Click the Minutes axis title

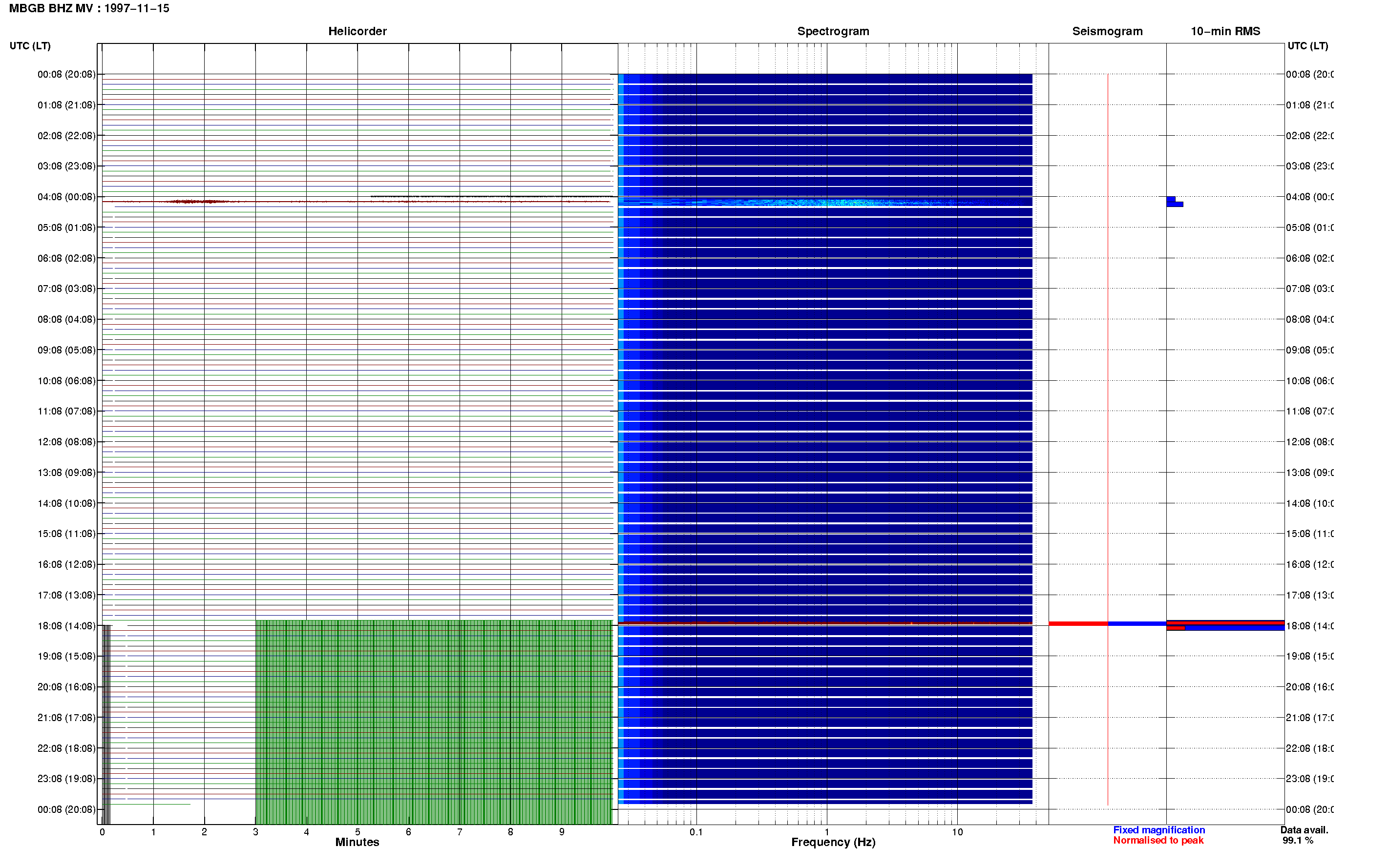tap(357, 842)
